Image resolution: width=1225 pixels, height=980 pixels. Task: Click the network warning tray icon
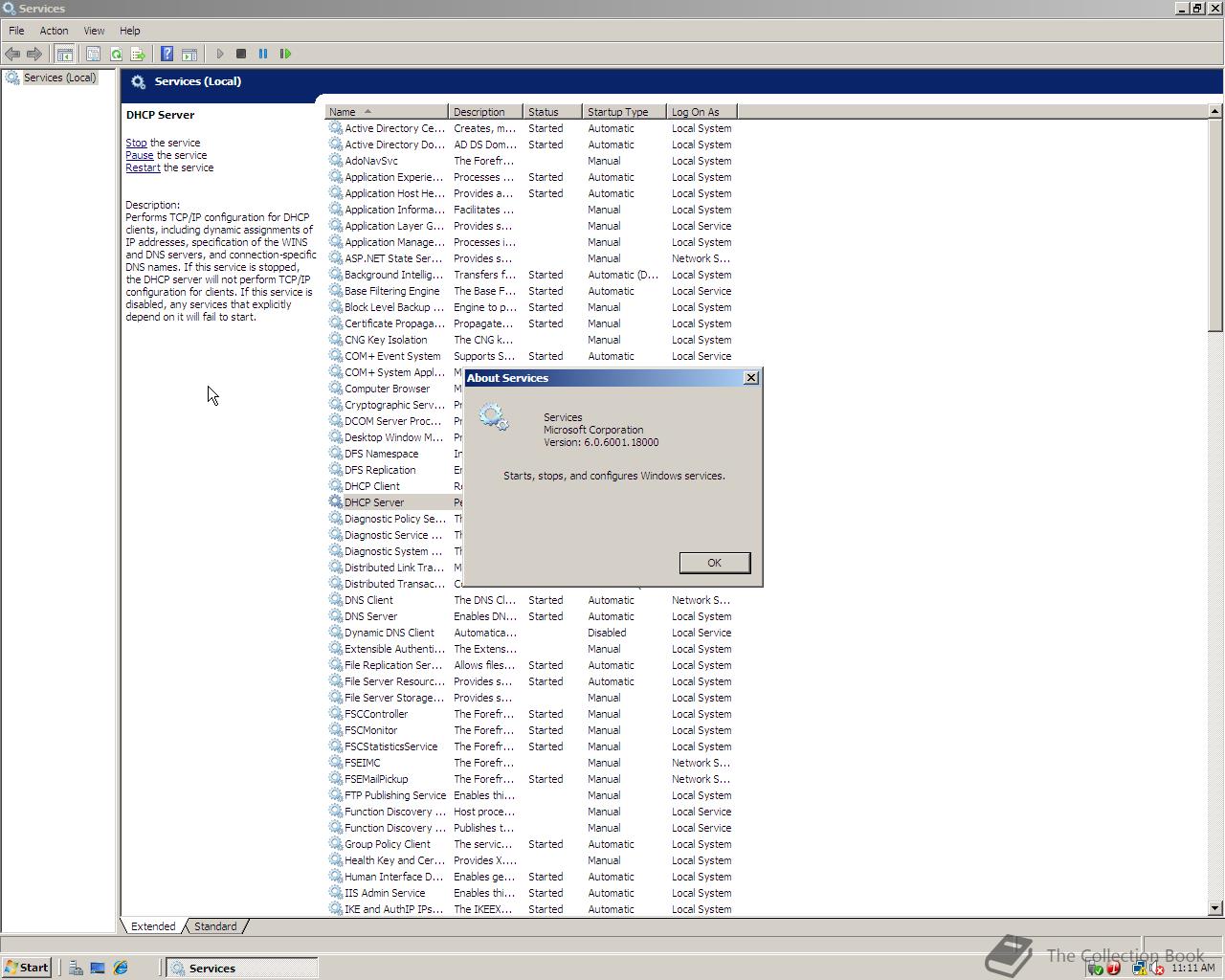pyautogui.click(x=1139, y=969)
